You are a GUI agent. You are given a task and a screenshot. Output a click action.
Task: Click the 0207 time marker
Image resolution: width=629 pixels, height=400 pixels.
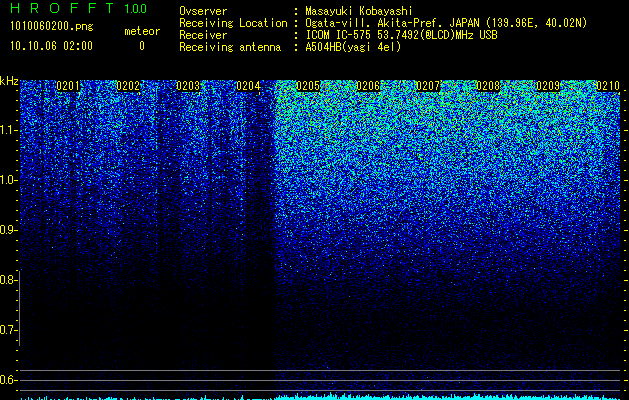[x=428, y=86]
